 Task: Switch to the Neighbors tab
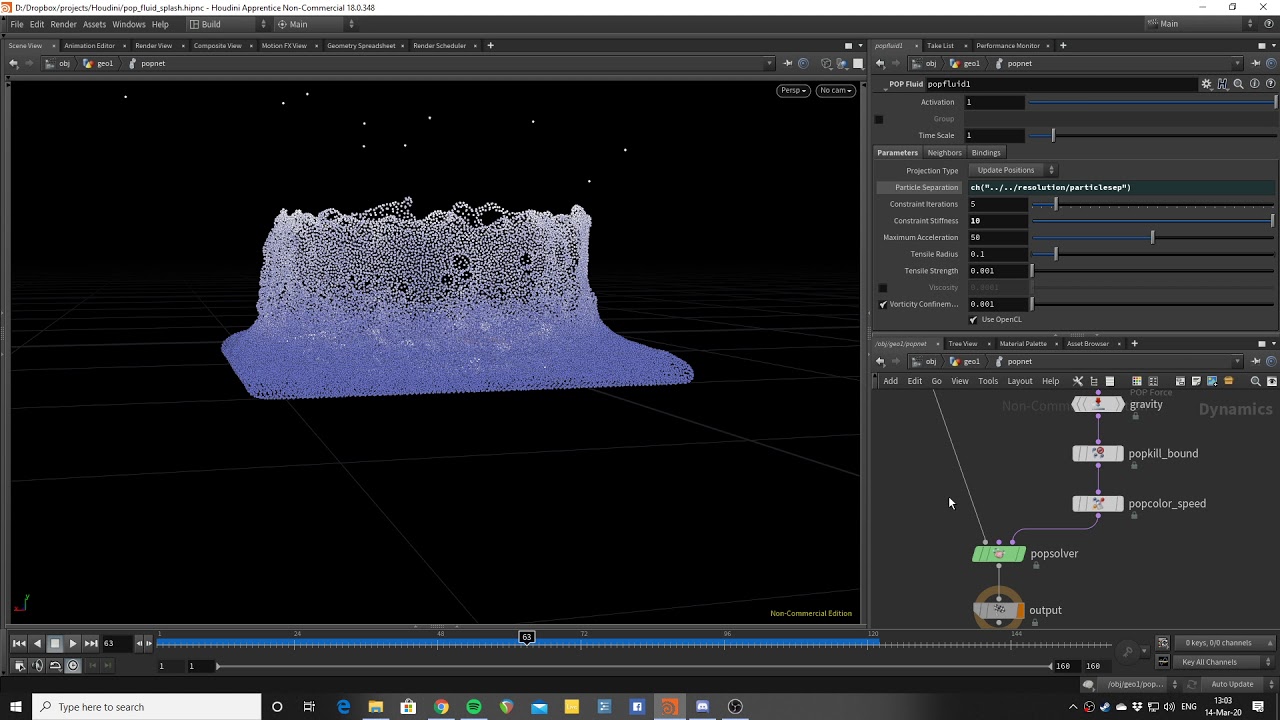(944, 153)
